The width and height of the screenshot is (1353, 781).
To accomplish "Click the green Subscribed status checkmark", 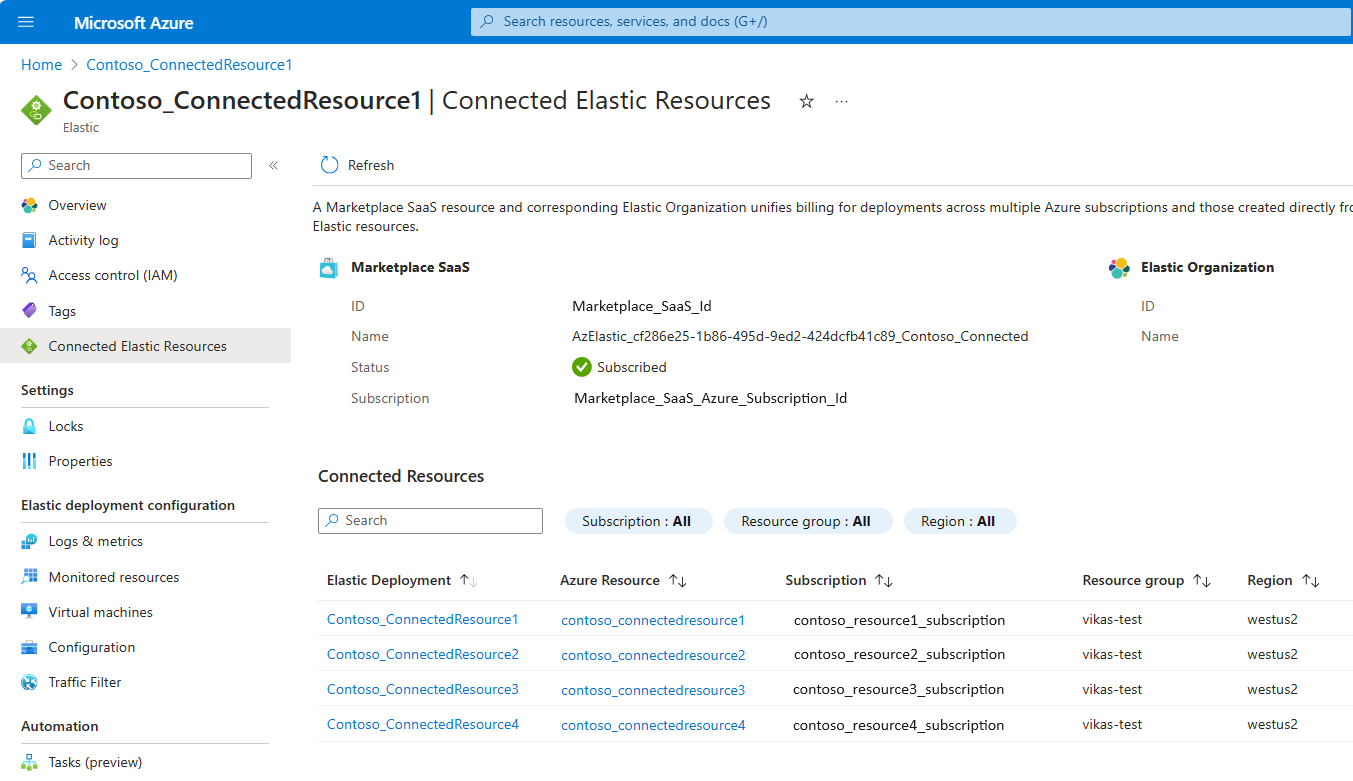I will coord(581,367).
